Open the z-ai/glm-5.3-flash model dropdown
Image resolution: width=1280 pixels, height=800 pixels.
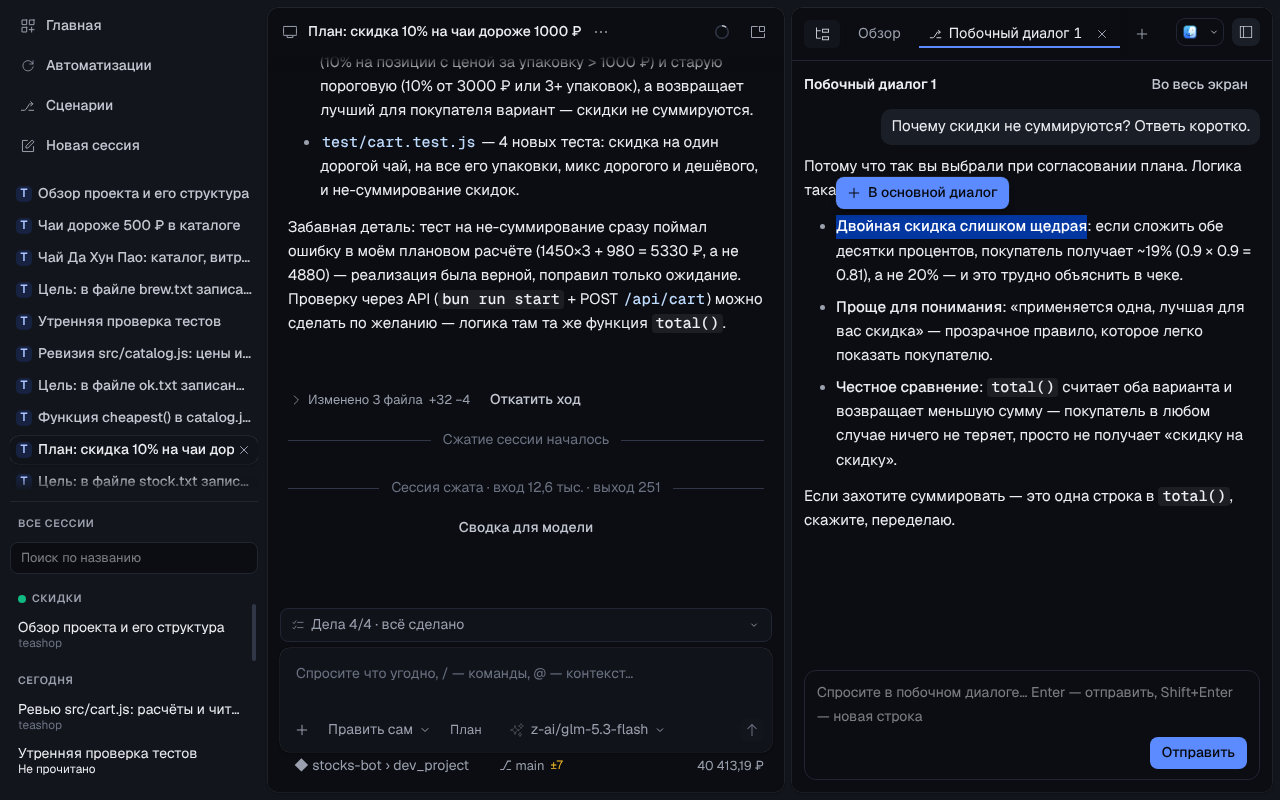coord(587,730)
